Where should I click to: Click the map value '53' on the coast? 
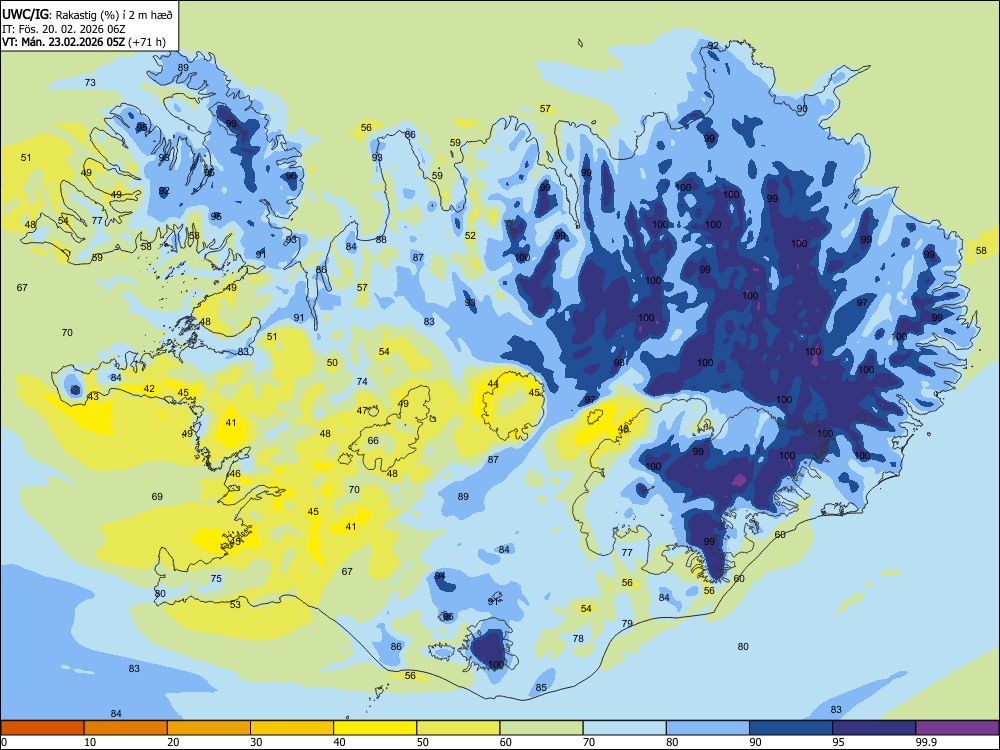pos(235,604)
